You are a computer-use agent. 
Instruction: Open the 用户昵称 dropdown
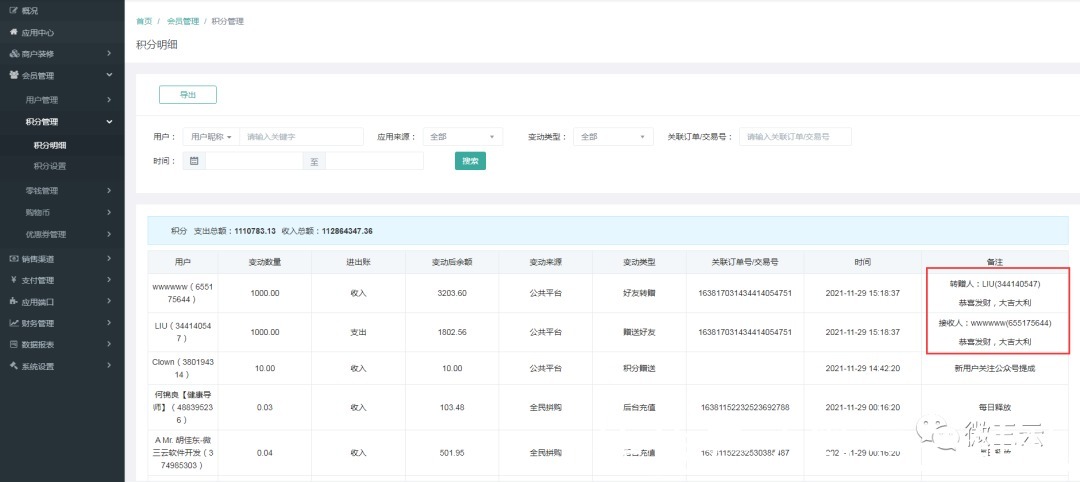211,137
